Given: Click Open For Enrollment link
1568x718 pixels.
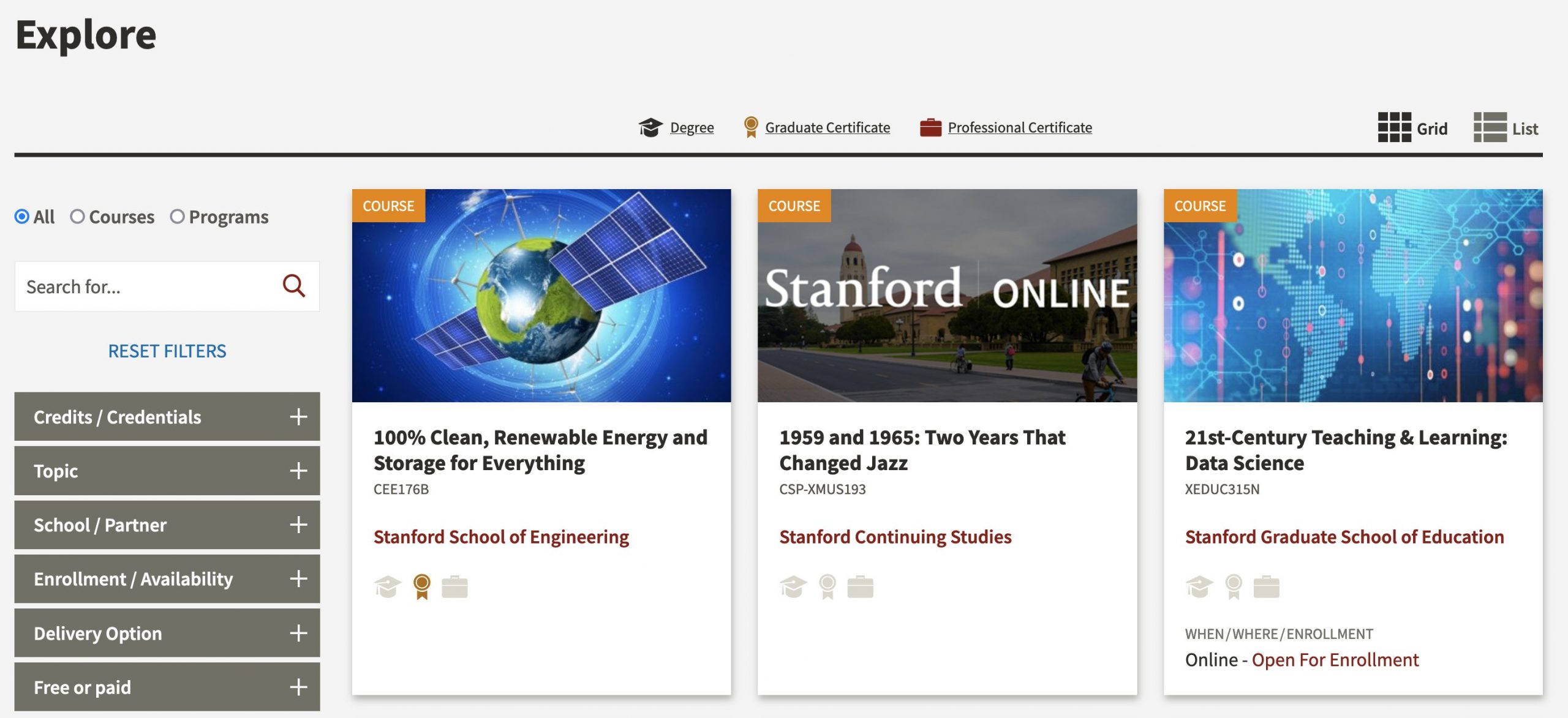Looking at the screenshot, I should tap(1335, 660).
